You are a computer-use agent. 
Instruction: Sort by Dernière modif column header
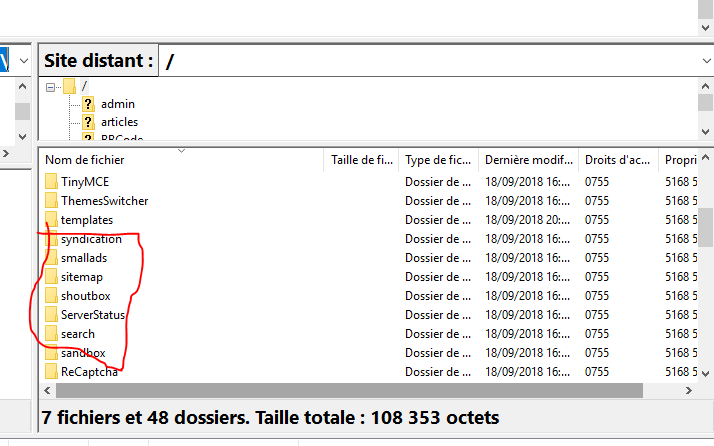pyautogui.click(x=528, y=160)
